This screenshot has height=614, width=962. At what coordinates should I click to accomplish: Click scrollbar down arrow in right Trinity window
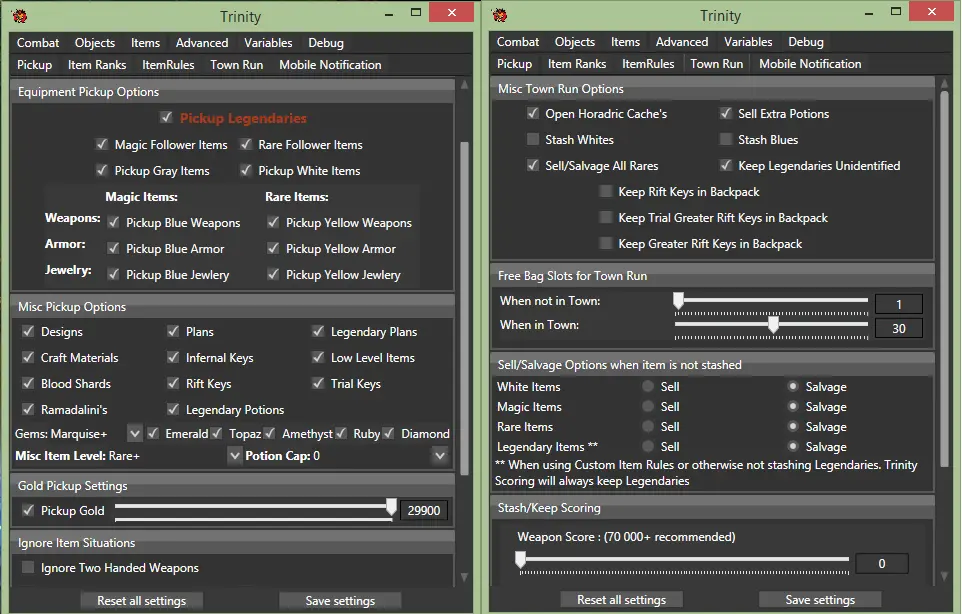(945, 576)
